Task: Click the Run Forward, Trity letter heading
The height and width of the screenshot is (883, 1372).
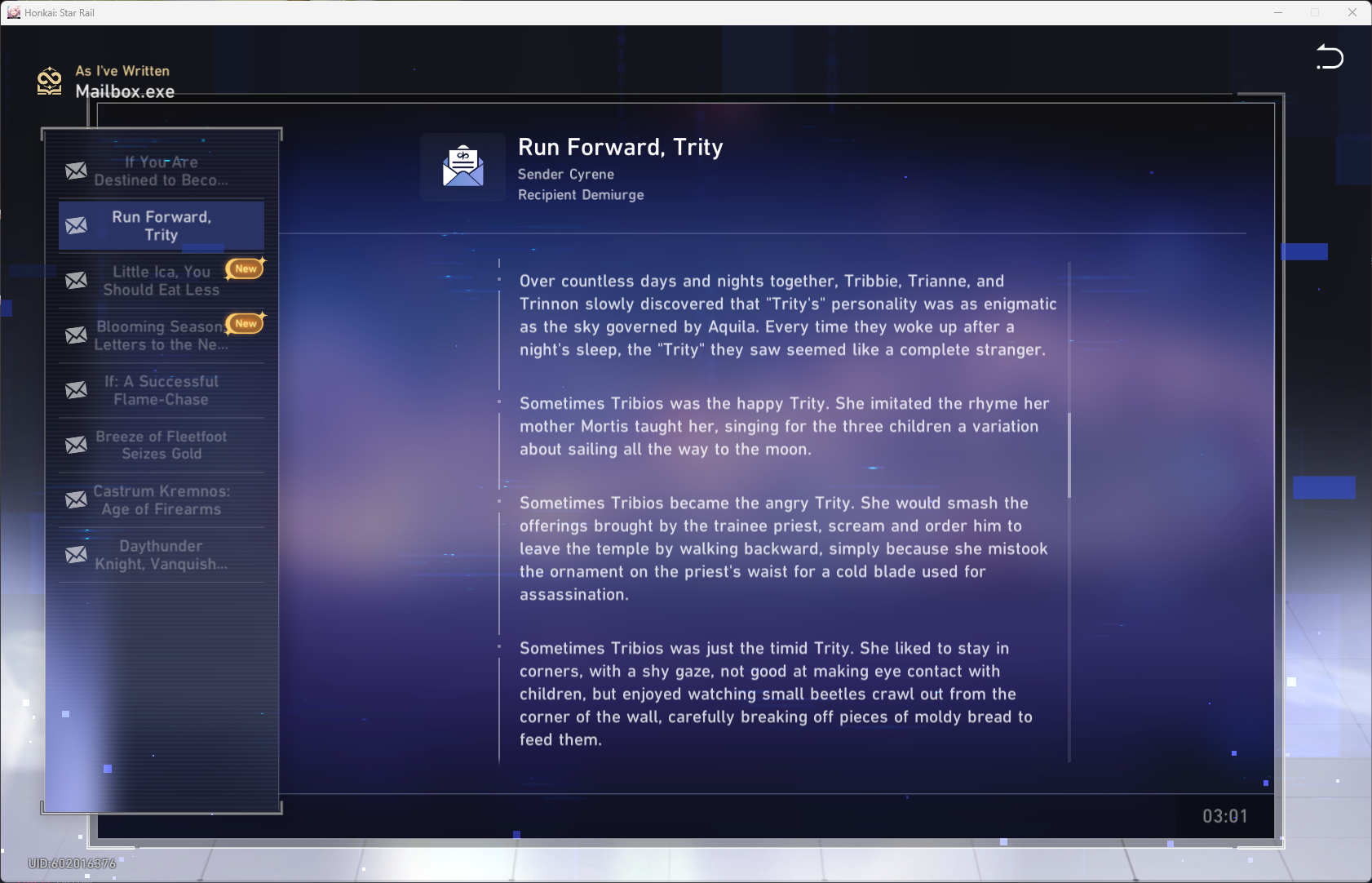Action: coord(620,147)
